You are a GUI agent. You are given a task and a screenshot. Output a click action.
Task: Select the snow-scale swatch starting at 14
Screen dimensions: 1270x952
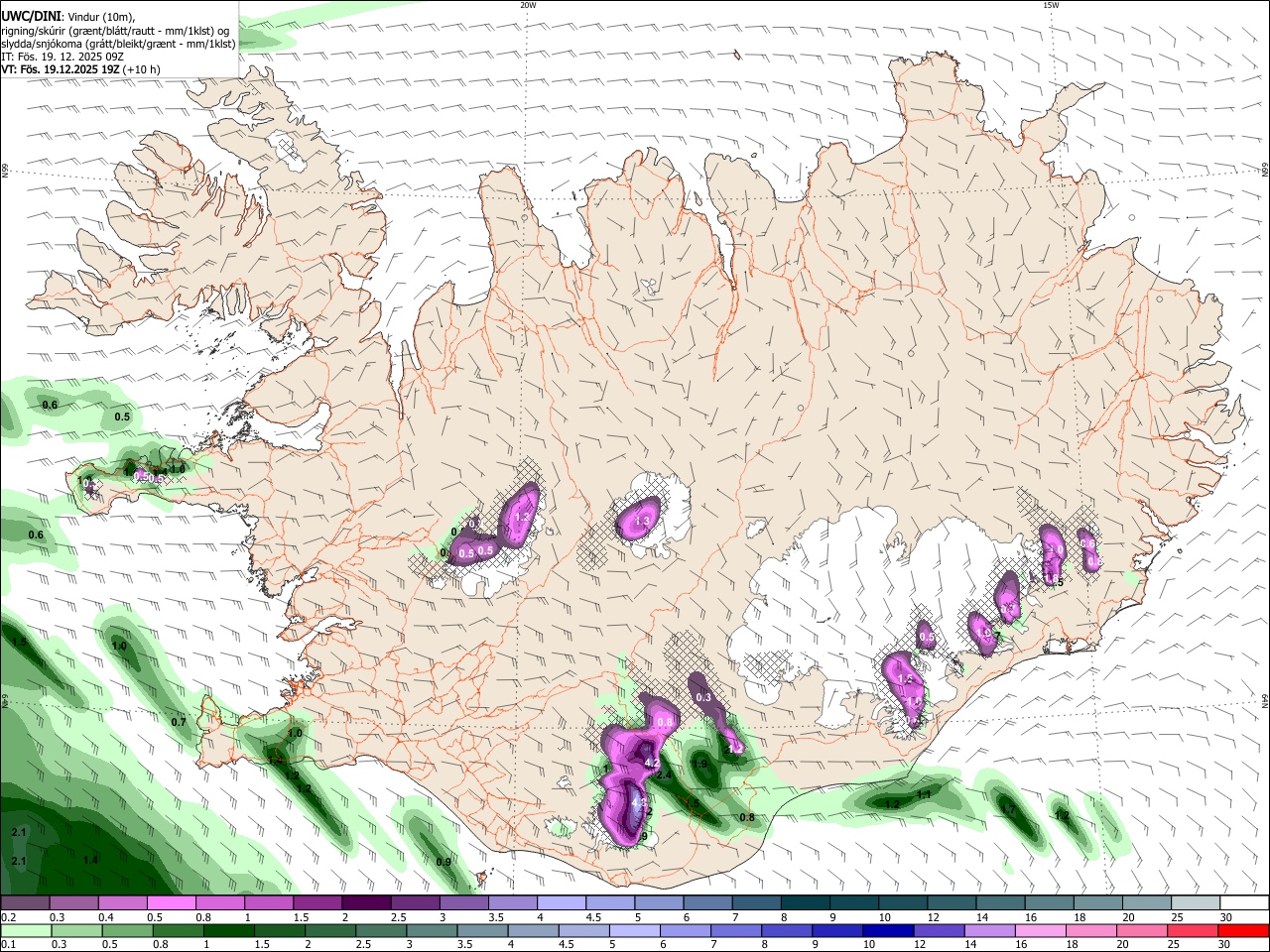coord(1001,903)
